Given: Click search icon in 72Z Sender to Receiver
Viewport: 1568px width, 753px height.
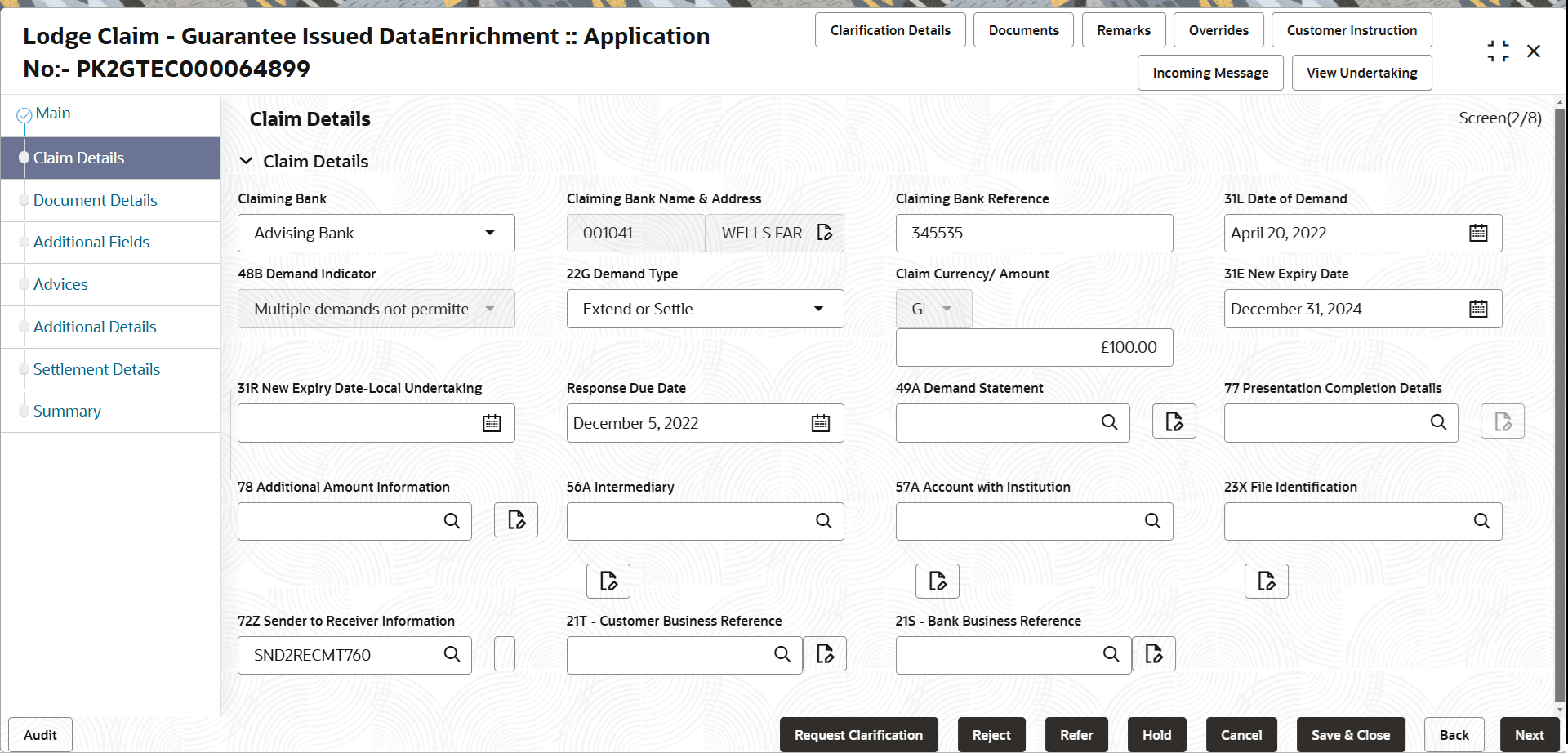Looking at the screenshot, I should pos(452,654).
